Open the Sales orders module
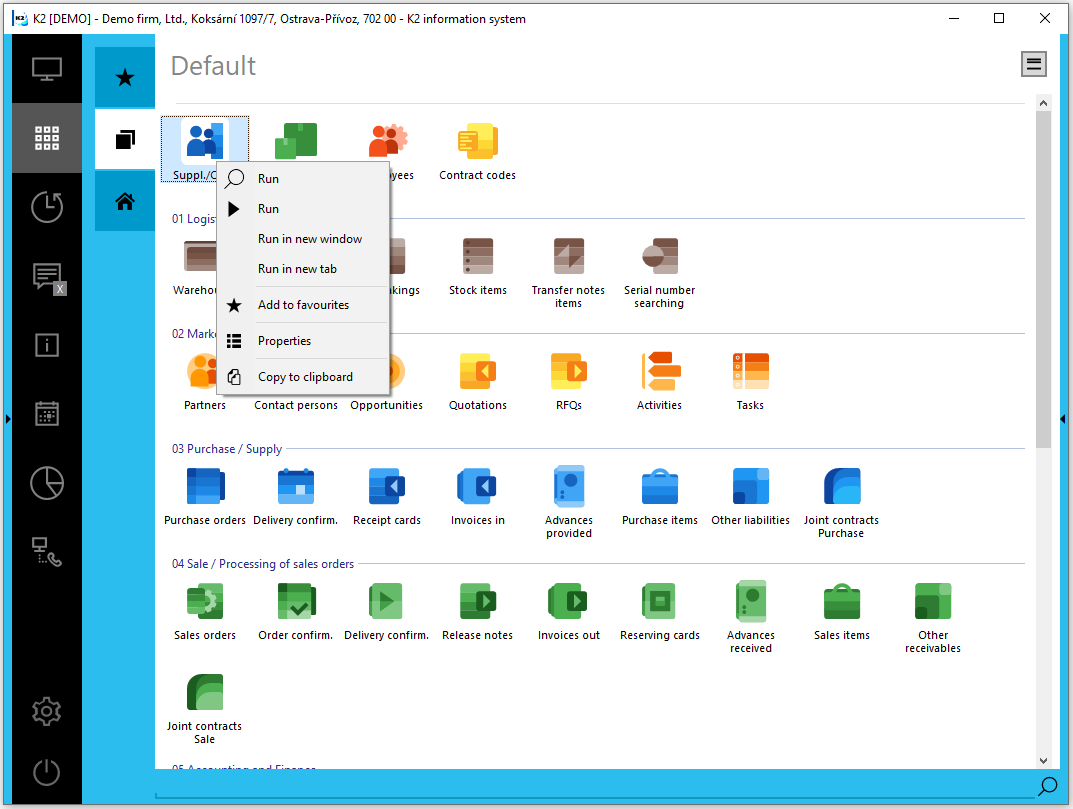Screen dimensions: 1073x809 pos(205,611)
